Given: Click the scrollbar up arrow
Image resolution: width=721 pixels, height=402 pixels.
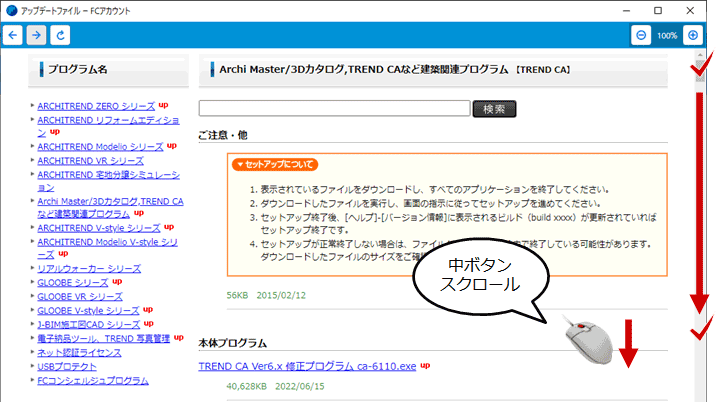Looking at the screenshot, I should pyautogui.click(x=700, y=55).
